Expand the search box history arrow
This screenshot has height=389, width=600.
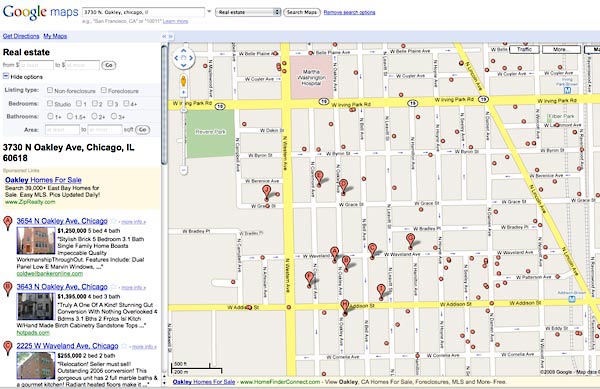tap(209, 11)
